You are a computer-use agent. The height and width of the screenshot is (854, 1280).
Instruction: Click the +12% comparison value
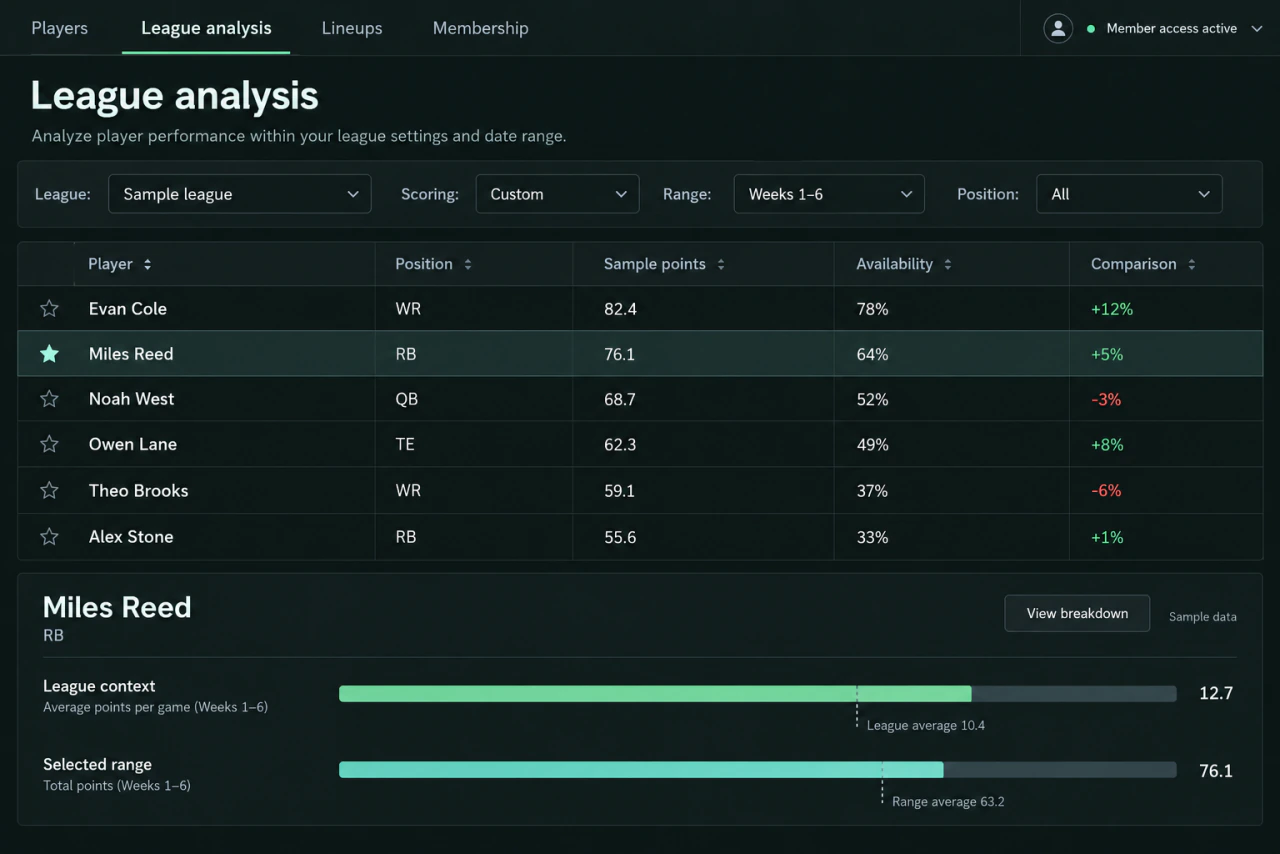1112,309
